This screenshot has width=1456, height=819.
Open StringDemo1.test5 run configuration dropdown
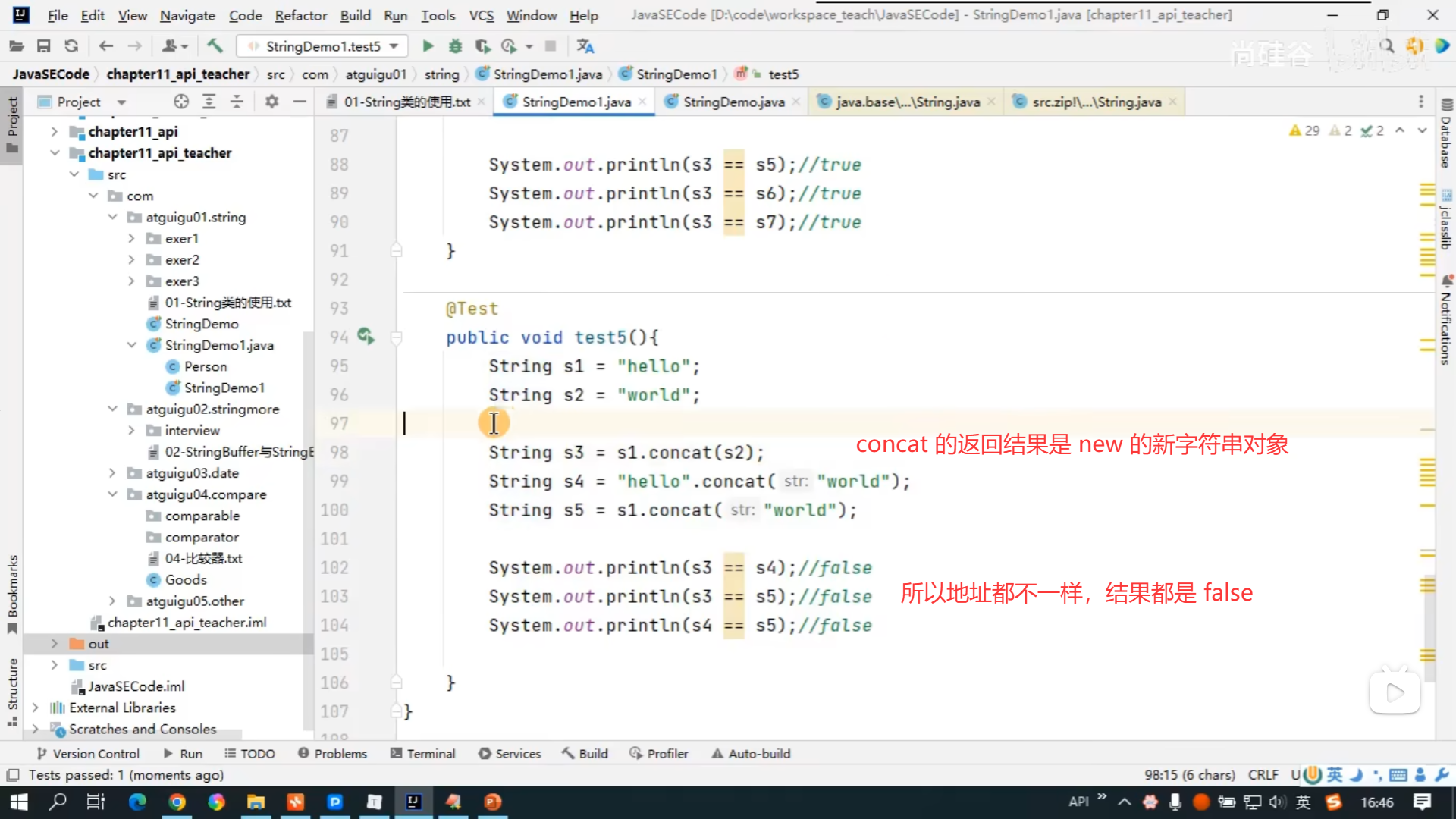323,46
